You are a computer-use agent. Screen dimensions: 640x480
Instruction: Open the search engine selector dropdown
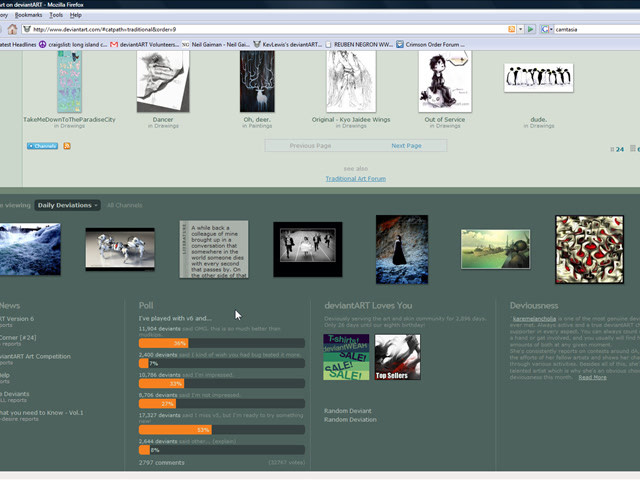[x=547, y=29]
